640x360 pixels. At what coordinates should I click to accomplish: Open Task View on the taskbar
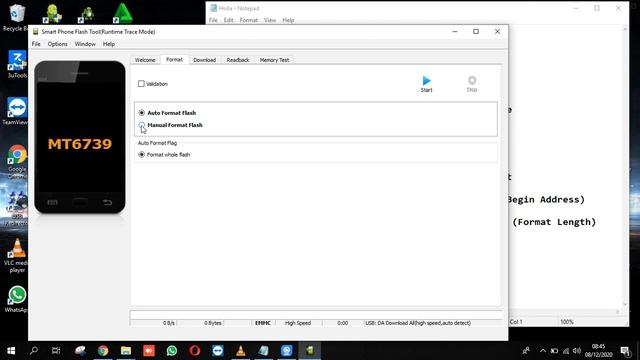click(56, 351)
